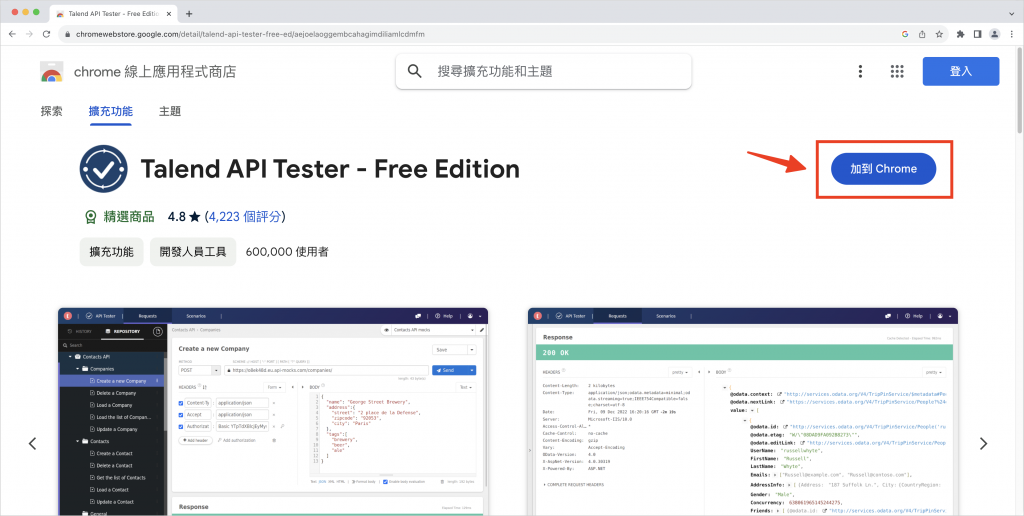Show the previous screenshot with the left arrow
1024x516 pixels.
32,443
